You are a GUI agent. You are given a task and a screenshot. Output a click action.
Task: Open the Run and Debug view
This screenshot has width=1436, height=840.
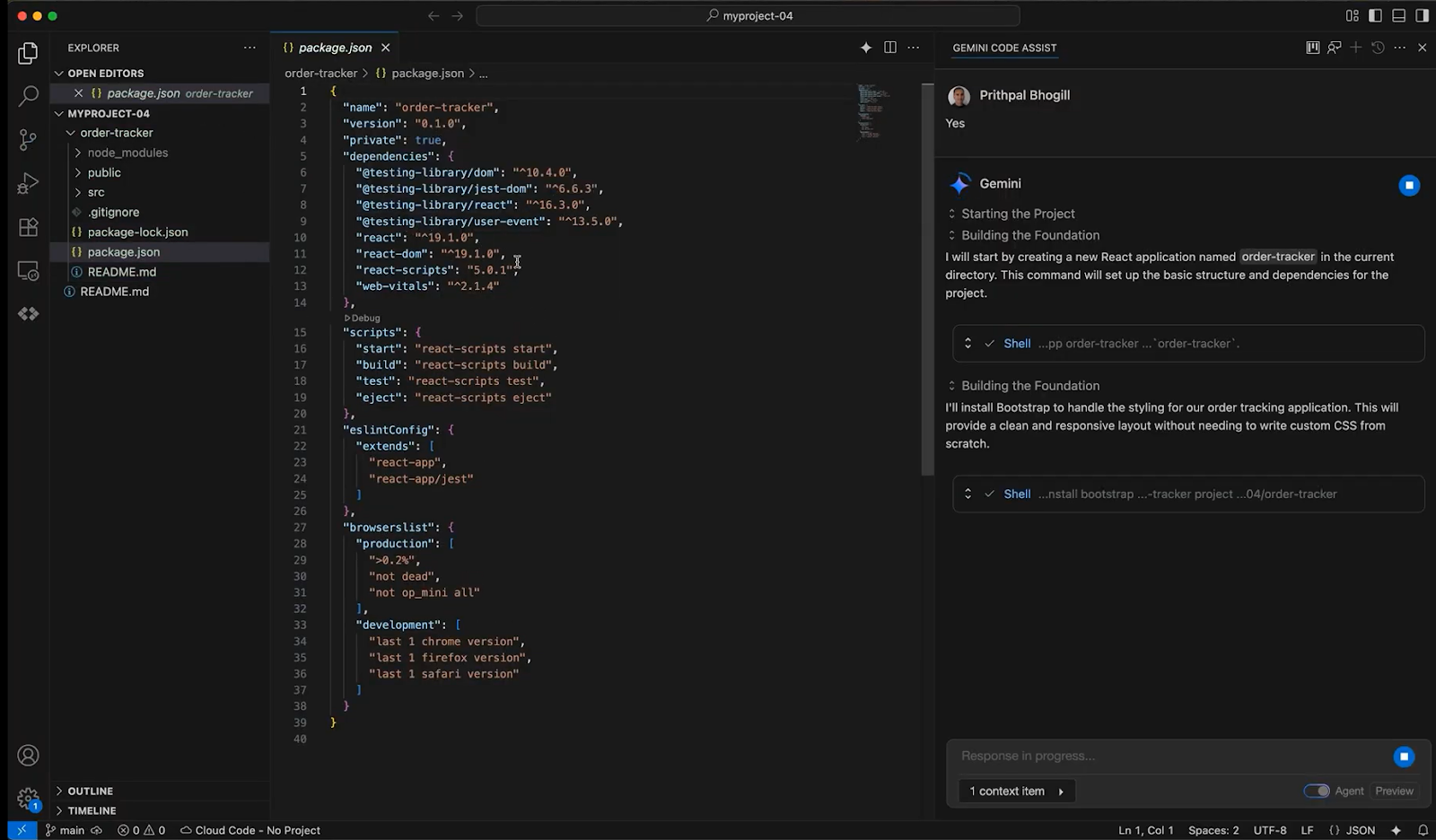click(28, 183)
